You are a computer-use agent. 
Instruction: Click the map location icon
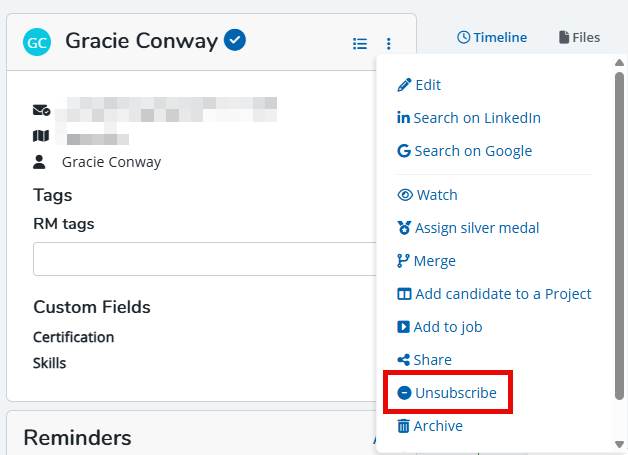41,136
